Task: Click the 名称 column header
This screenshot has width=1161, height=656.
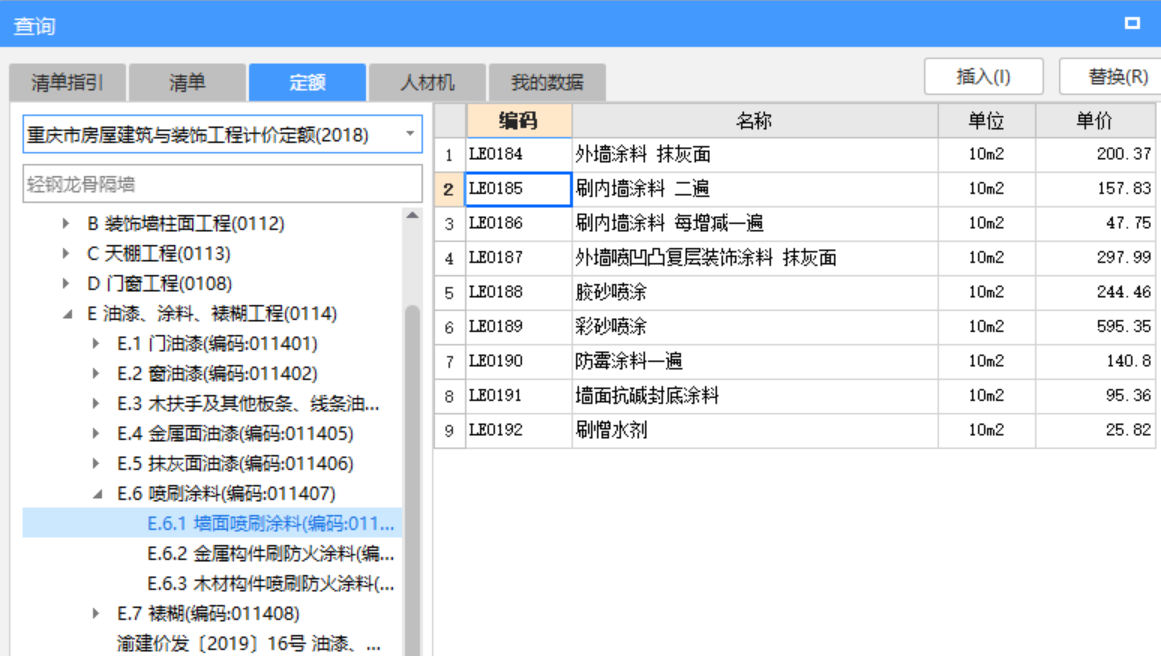Action: tap(755, 121)
